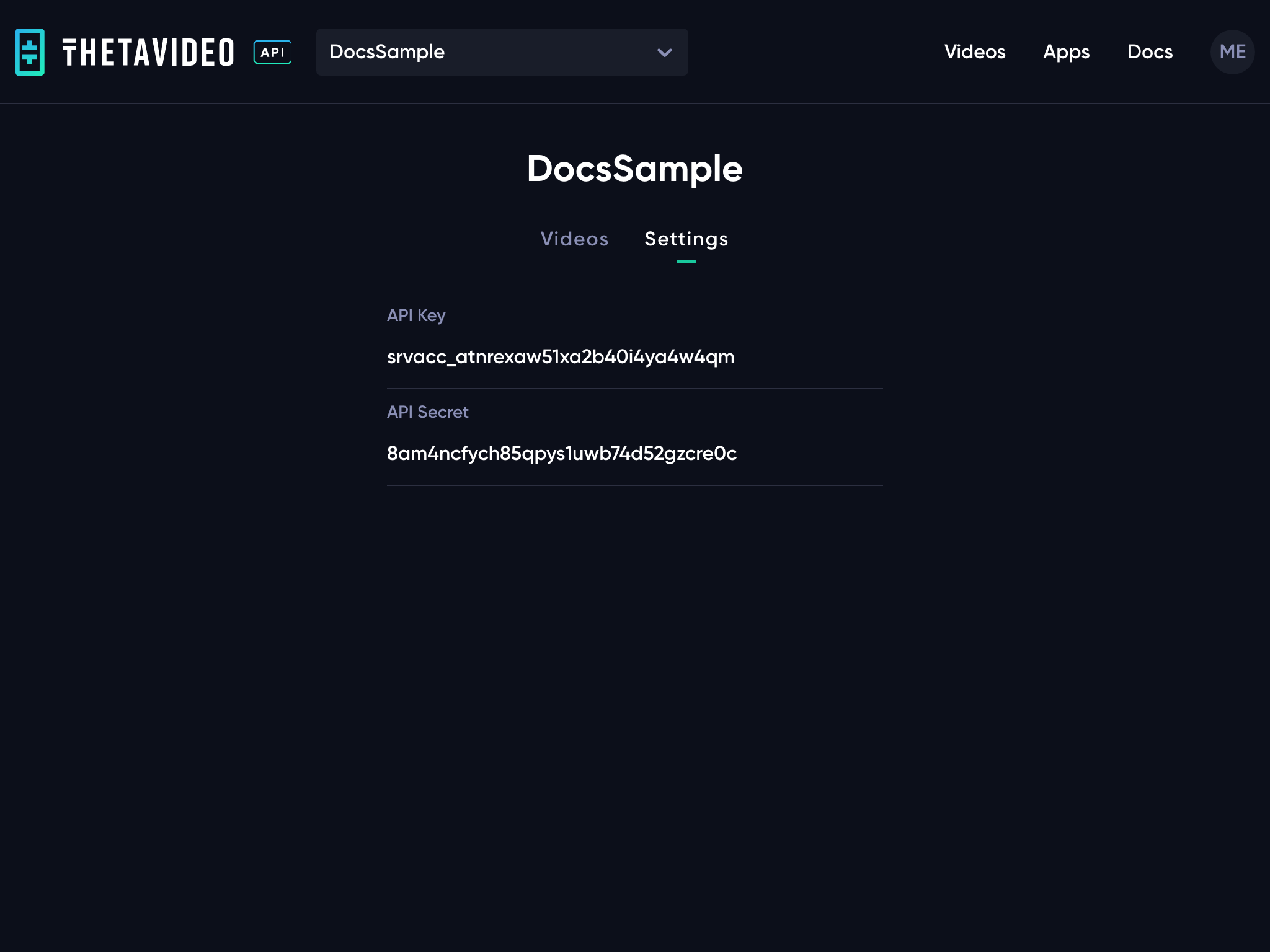Click the DocsSample text inside selector
1270x952 pixels.
(387, 52)
